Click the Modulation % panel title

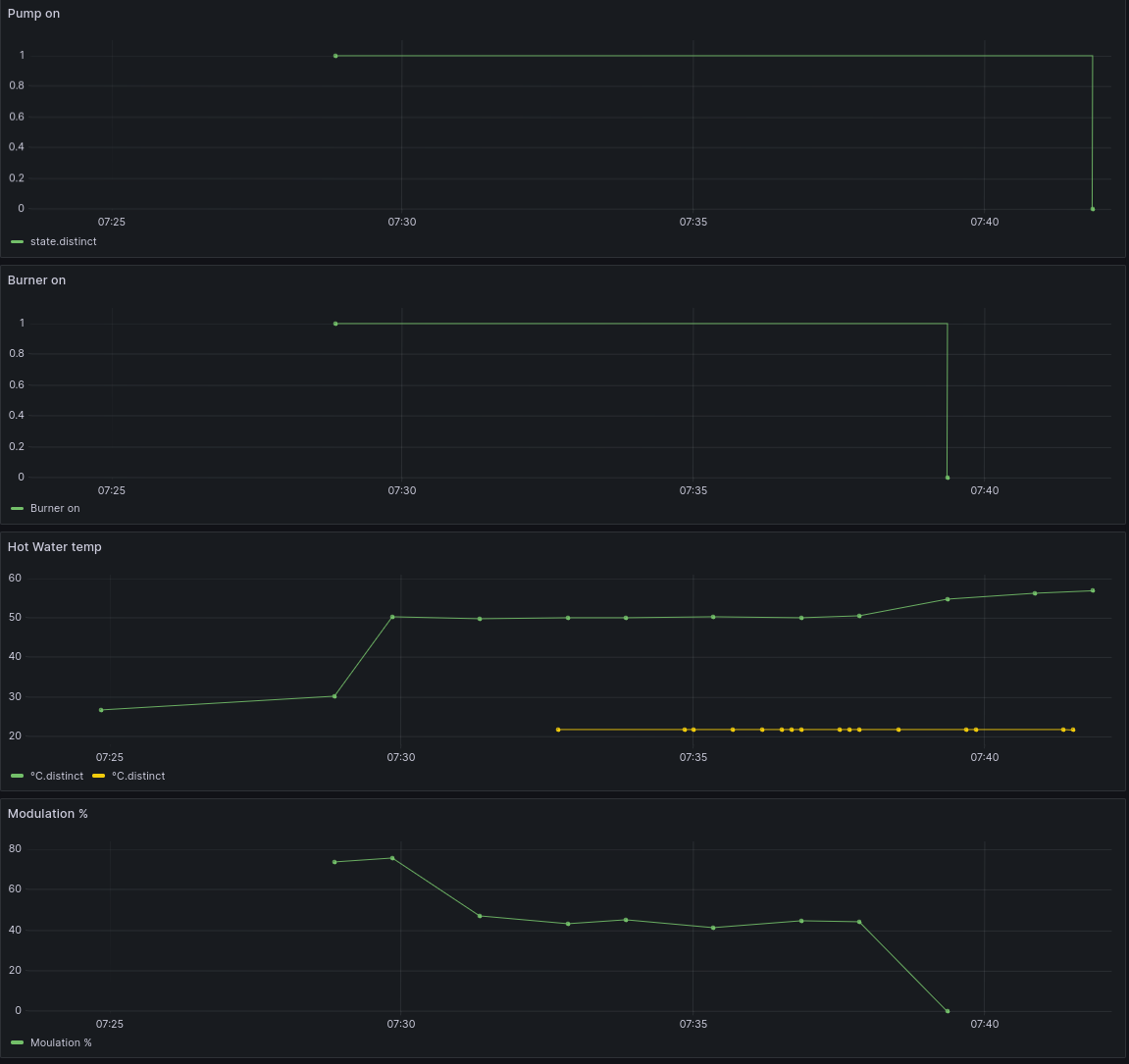47,814
